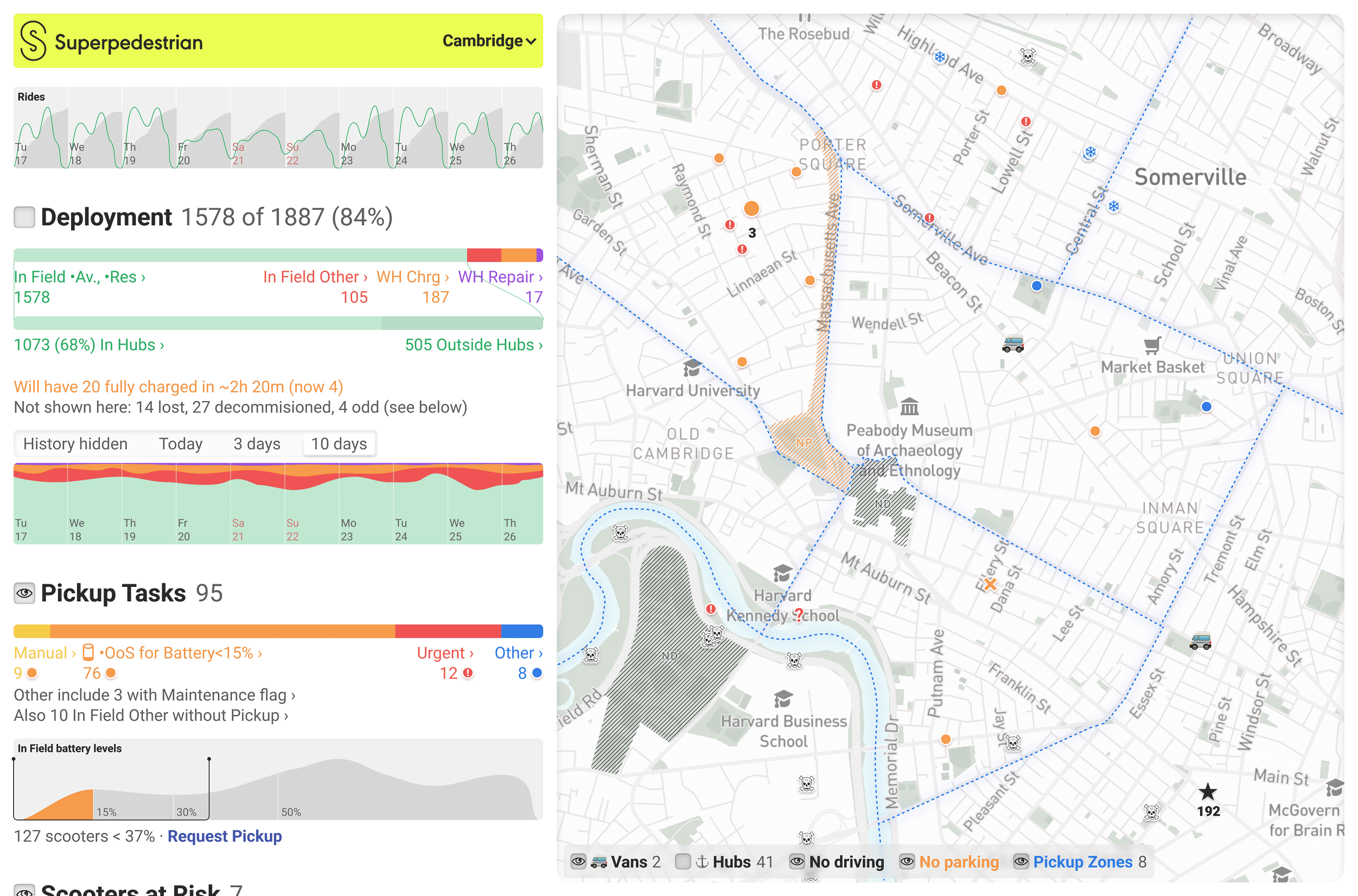This screenshot has width=1358, height=896.
Task: Click the blue dot on Somerville Ave
Action: click(1036, 285)
